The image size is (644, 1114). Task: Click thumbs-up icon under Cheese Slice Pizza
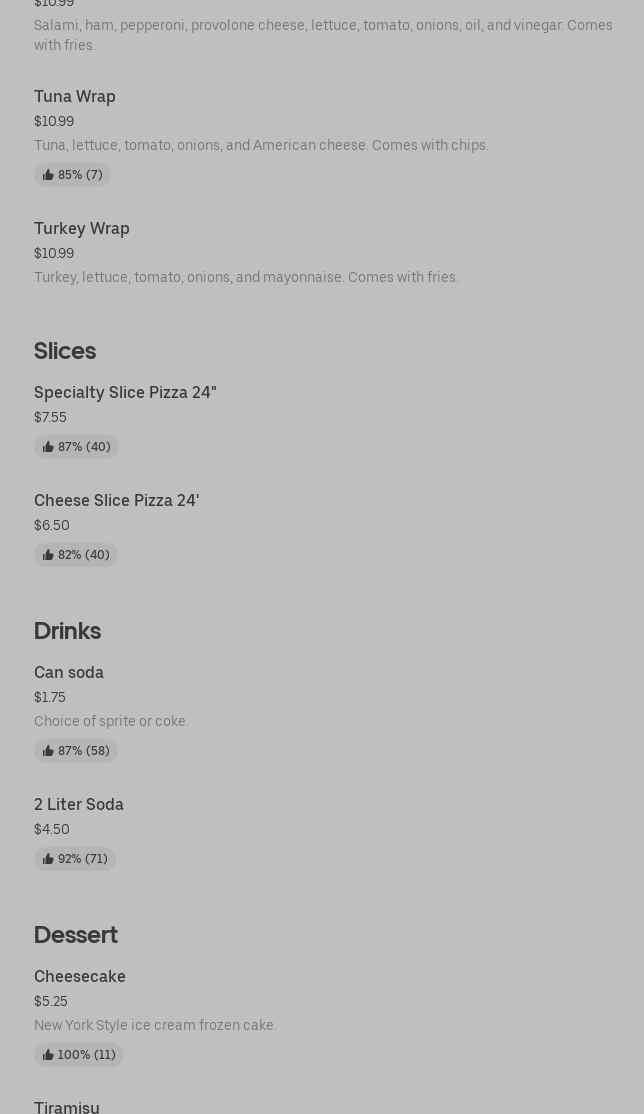click(48, 555)
